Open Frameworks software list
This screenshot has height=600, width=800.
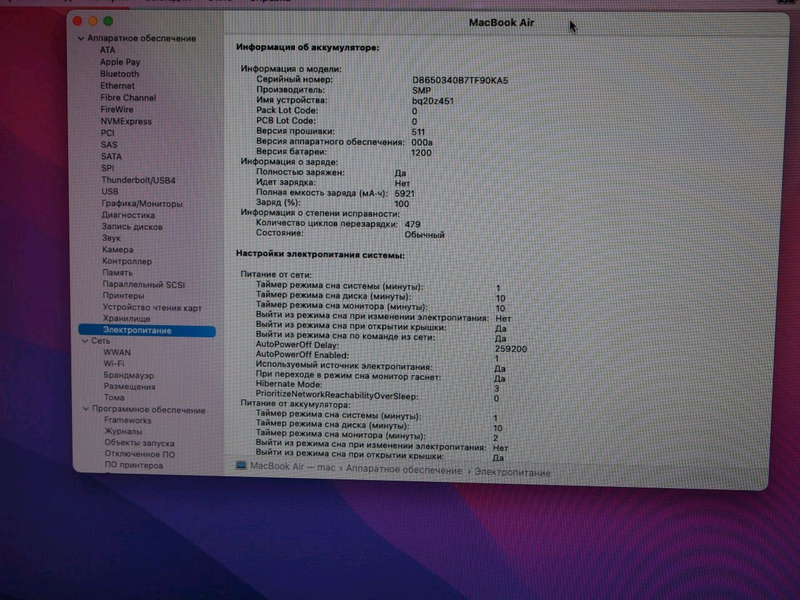click(128, 420)
